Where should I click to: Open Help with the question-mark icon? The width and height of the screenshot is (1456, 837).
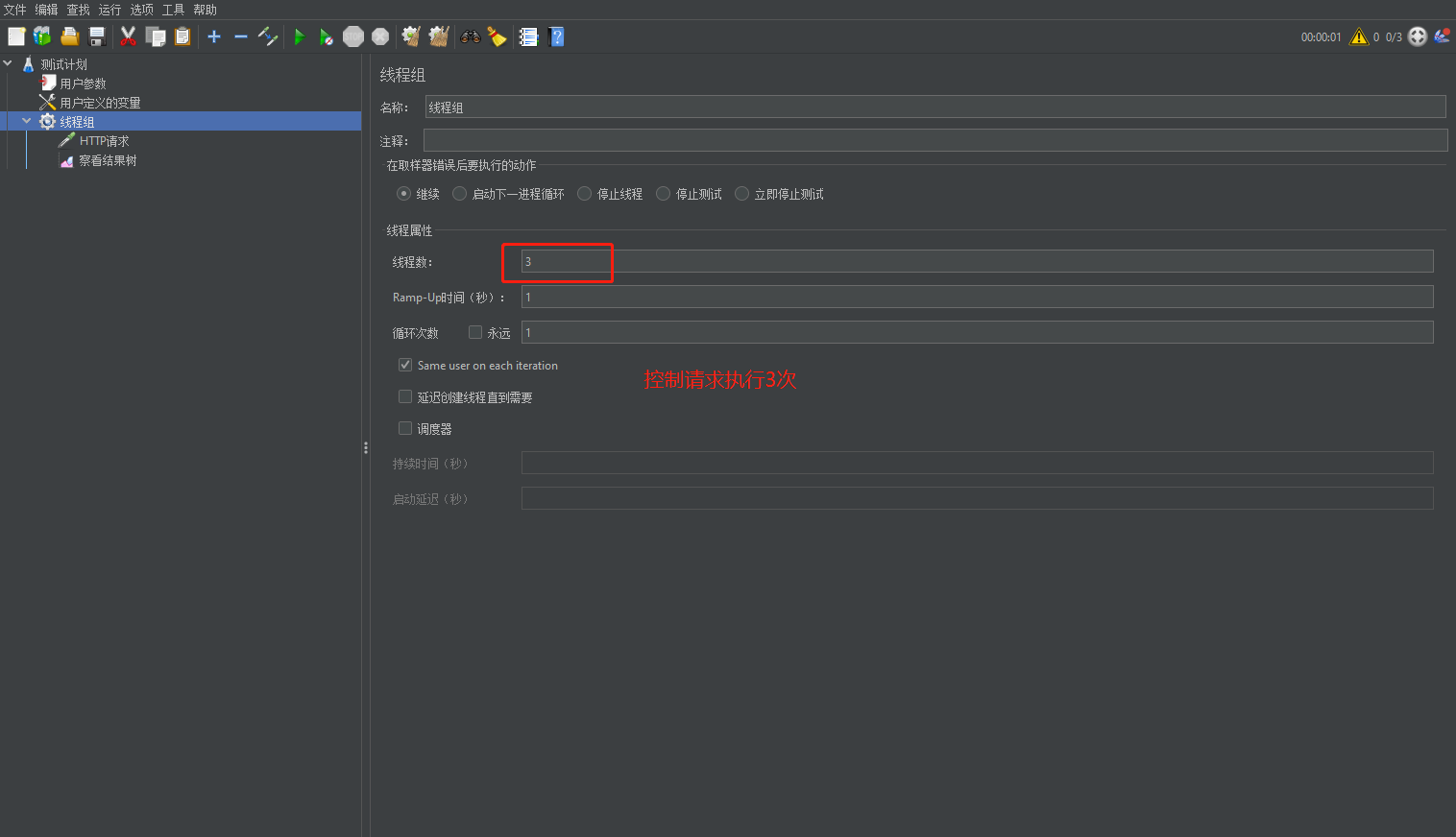(556, 36)
